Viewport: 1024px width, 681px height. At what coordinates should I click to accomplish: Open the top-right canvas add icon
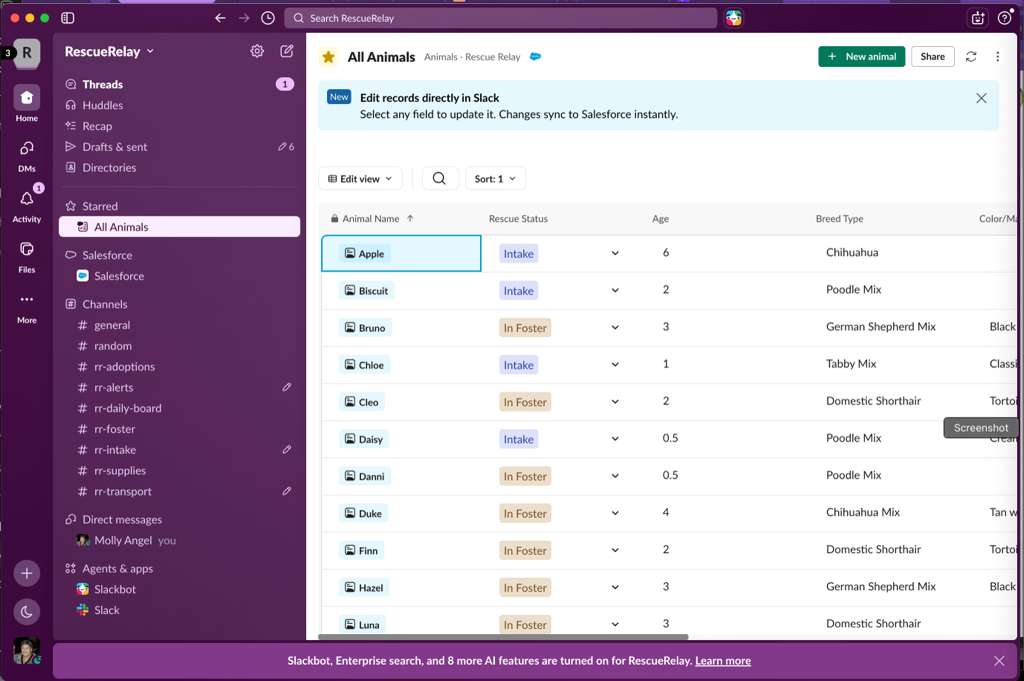(978, 18)
